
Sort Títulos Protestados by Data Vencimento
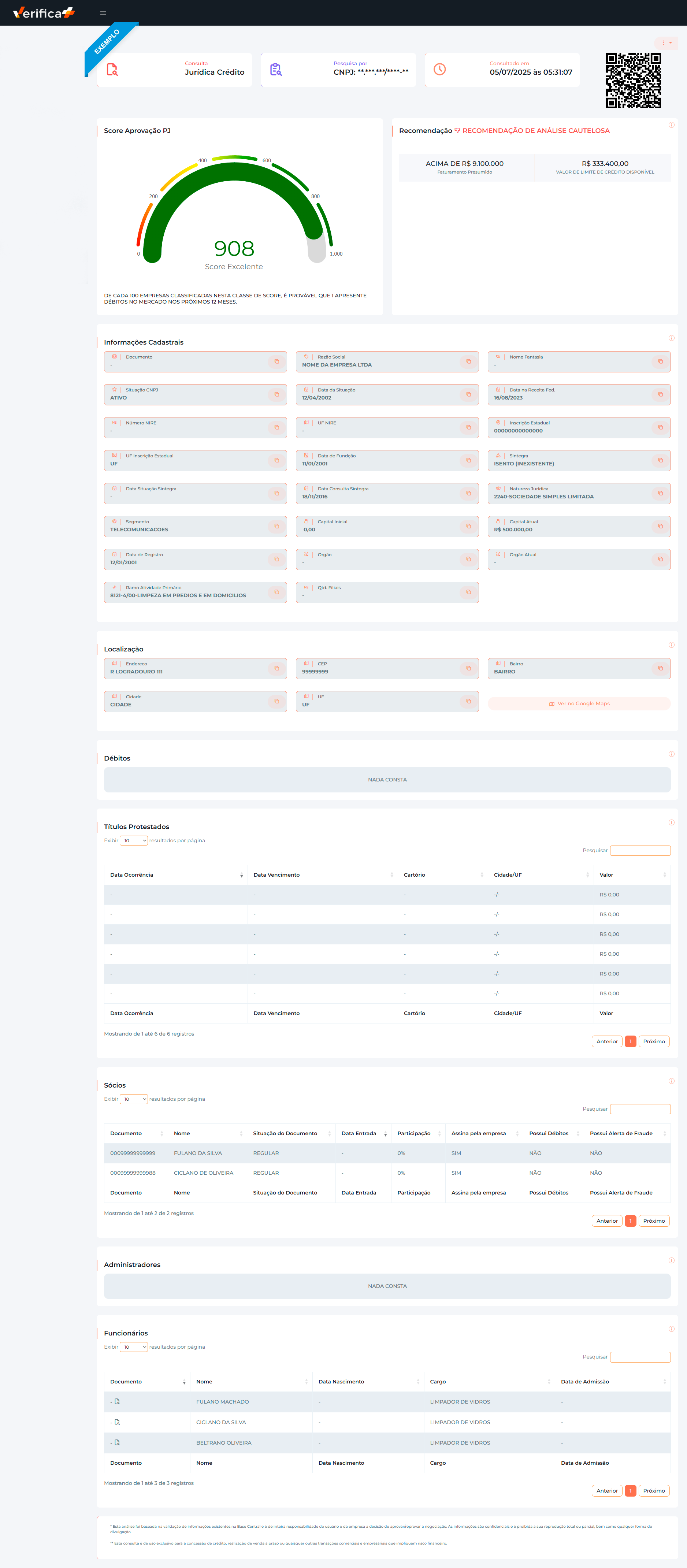[323, 875]
